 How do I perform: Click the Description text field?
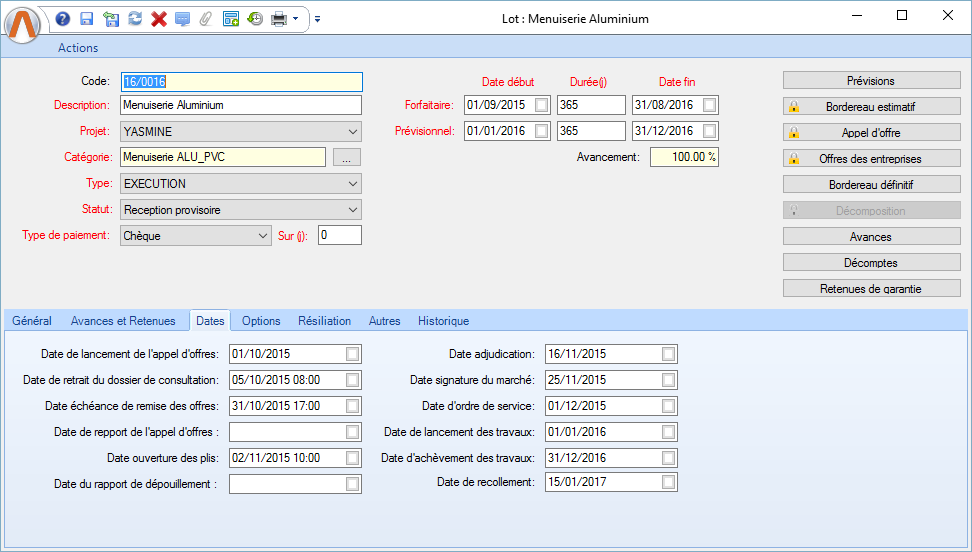pos(240,105)
